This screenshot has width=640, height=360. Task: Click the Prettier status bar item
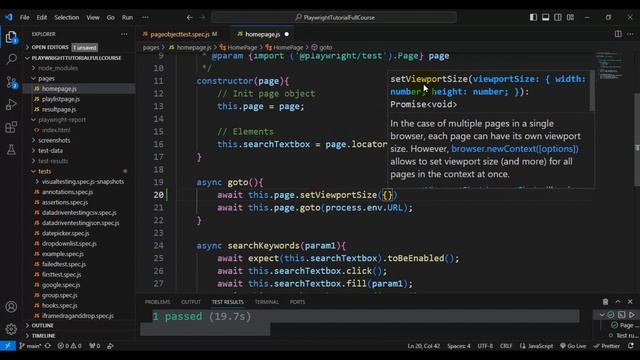(607, 346)
